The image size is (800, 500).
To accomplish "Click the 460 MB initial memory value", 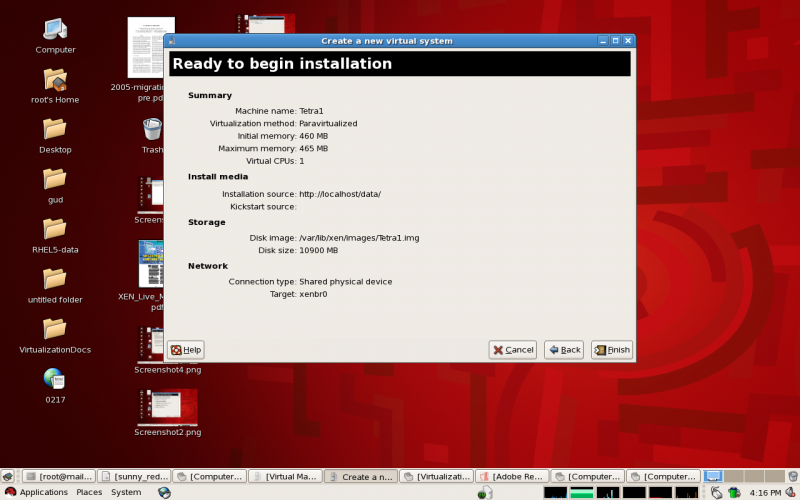I will click(313, 136).
